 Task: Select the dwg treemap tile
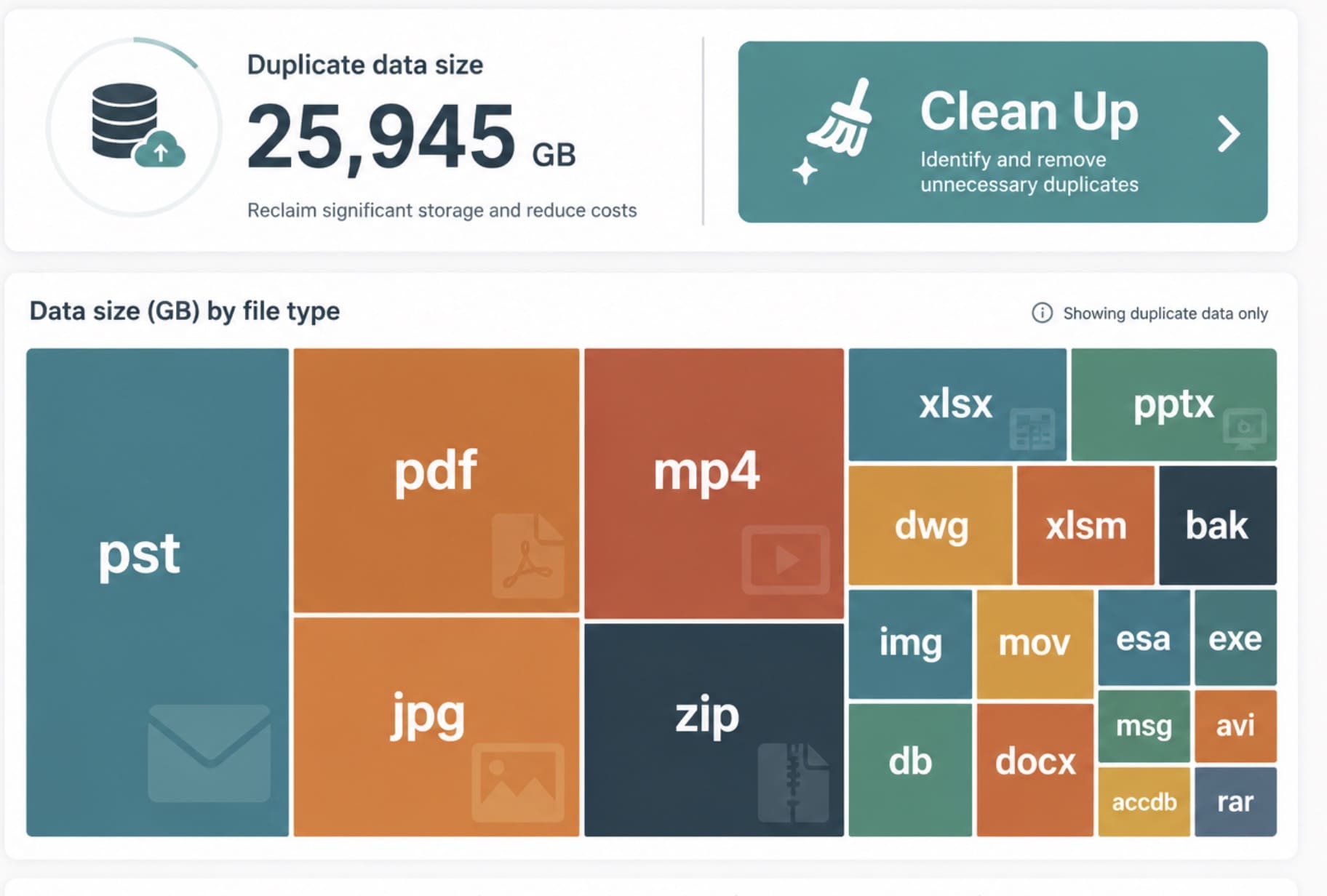point(931,525)
